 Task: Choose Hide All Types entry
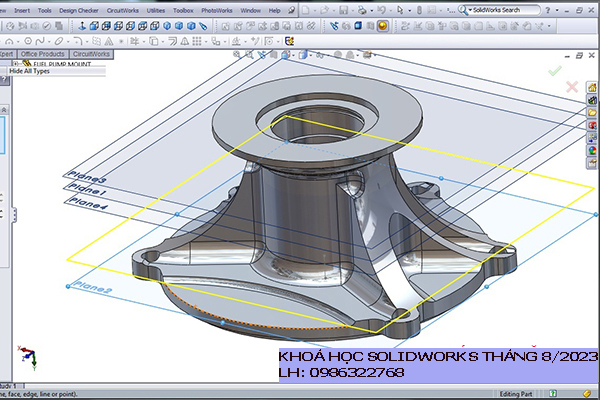click(x=57, y=71)
